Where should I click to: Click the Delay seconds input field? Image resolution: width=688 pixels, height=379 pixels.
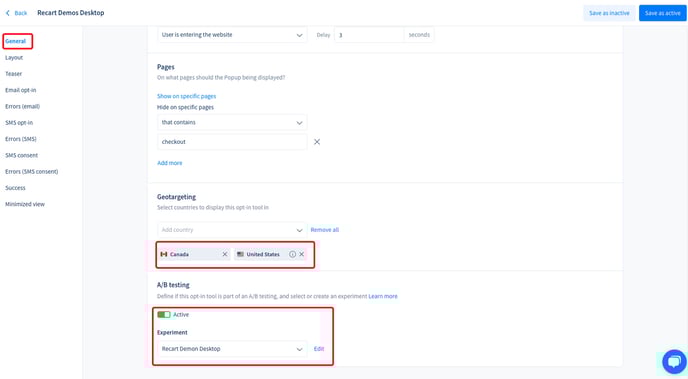click(x=369, y=35)
